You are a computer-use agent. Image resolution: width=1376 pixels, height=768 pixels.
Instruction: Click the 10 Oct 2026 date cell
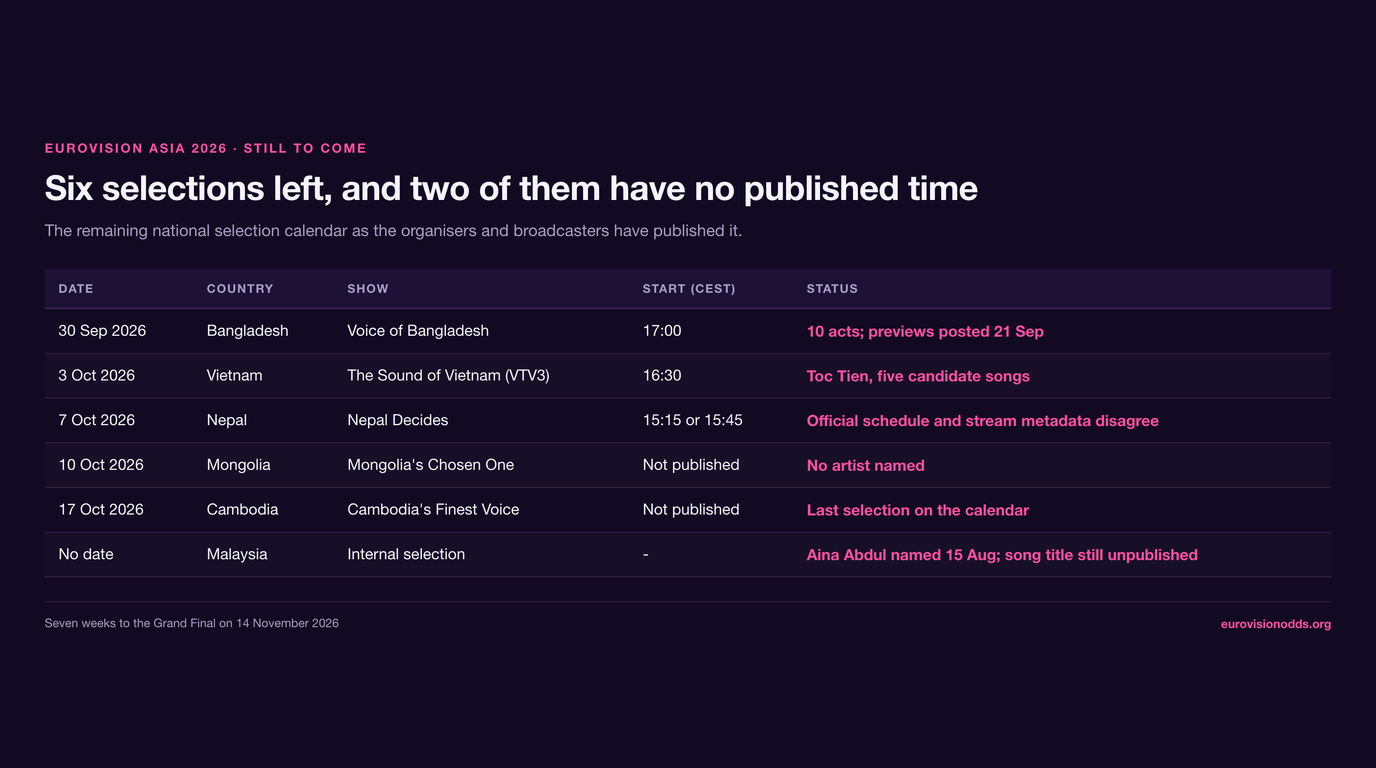[100, 465]
